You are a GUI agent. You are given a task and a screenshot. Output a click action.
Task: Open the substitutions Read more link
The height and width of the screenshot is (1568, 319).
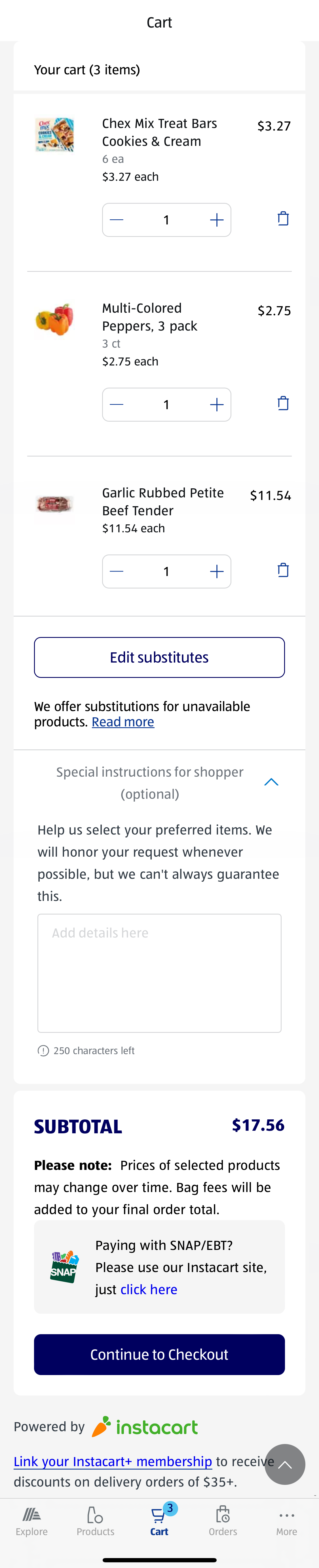tap(122, 722)
